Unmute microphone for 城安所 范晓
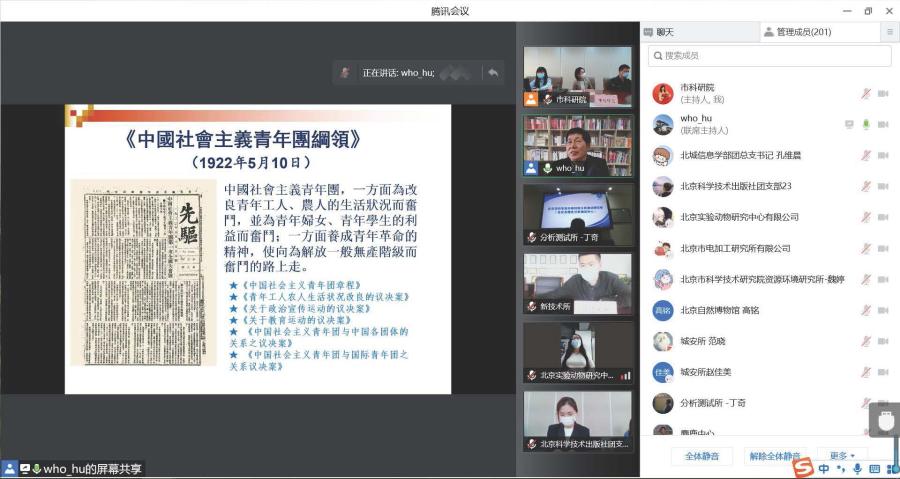Viewport: 900px width, 479px height. pos(866,341)
